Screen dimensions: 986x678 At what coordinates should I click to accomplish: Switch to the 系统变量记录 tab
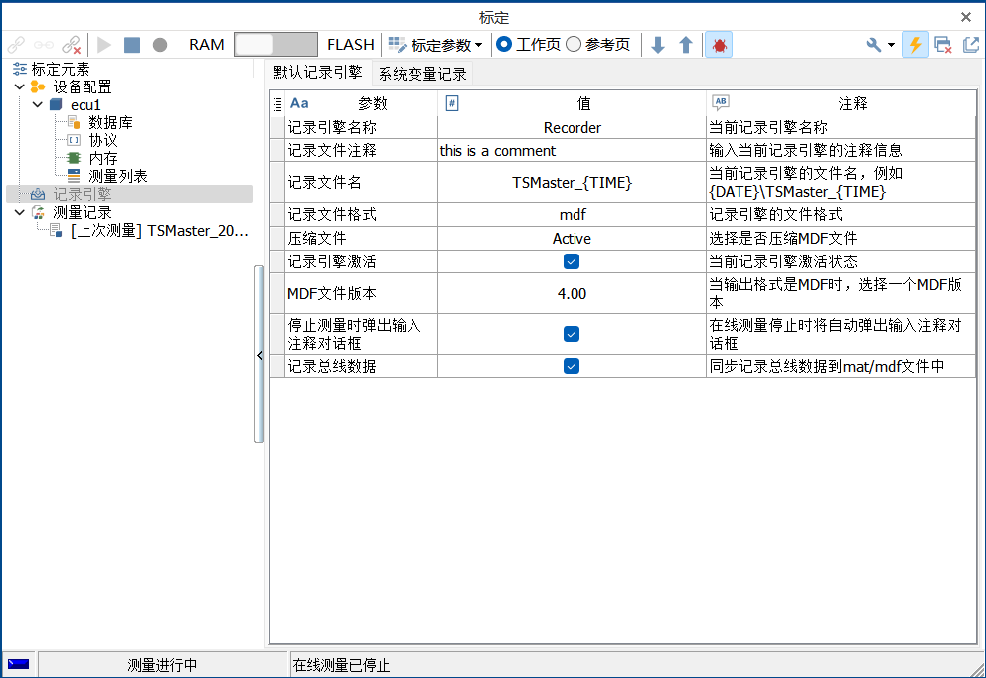click(x=421, y=72)
